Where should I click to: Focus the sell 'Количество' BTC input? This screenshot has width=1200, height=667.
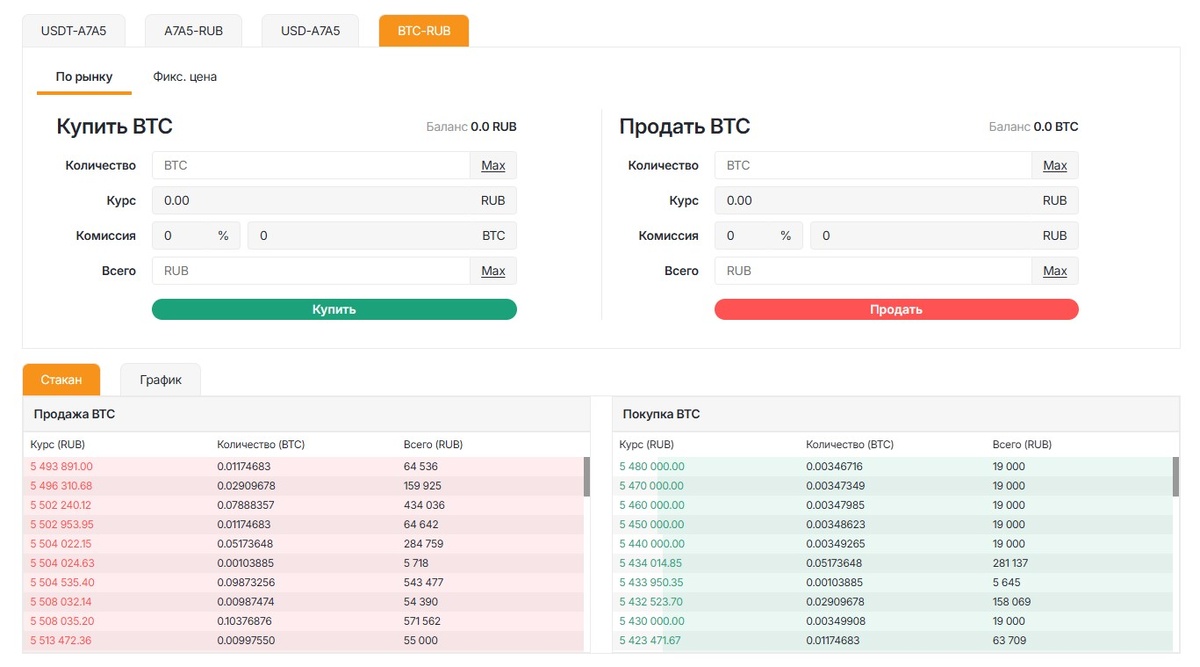click(873, 165)
